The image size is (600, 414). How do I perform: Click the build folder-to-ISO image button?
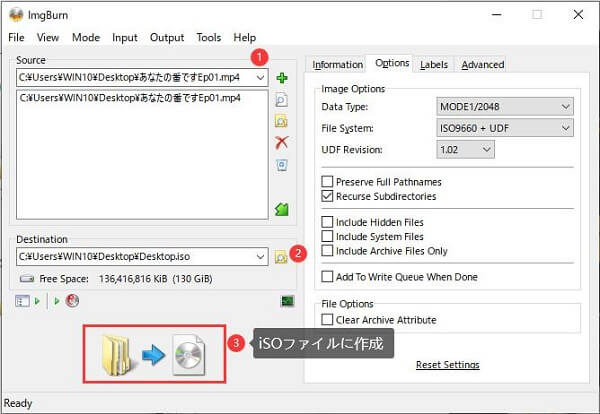click(x=155, y=354)
